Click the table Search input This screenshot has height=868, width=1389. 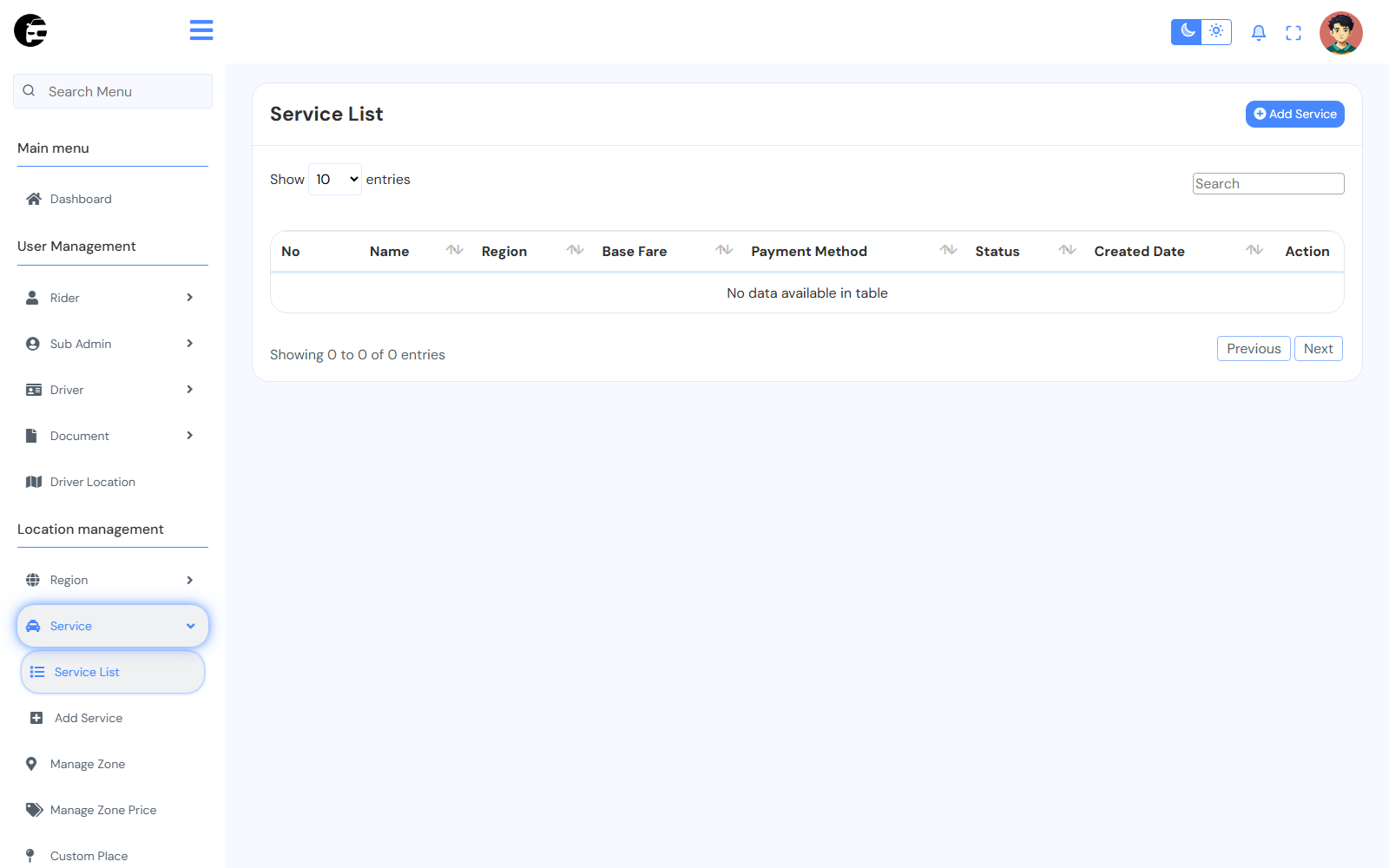[x=1268, y=183]
